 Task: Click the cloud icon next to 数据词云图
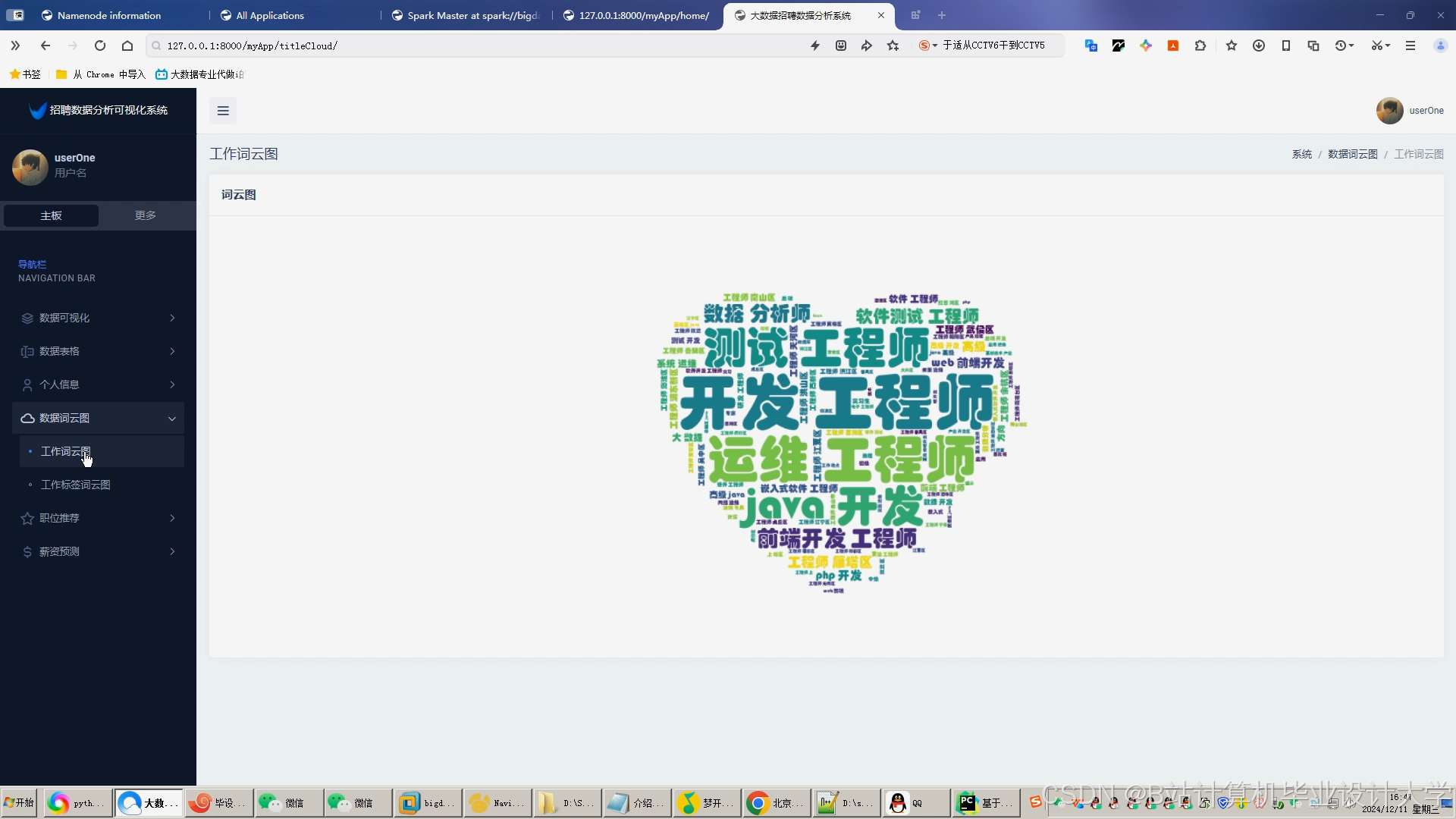(27, 418)
